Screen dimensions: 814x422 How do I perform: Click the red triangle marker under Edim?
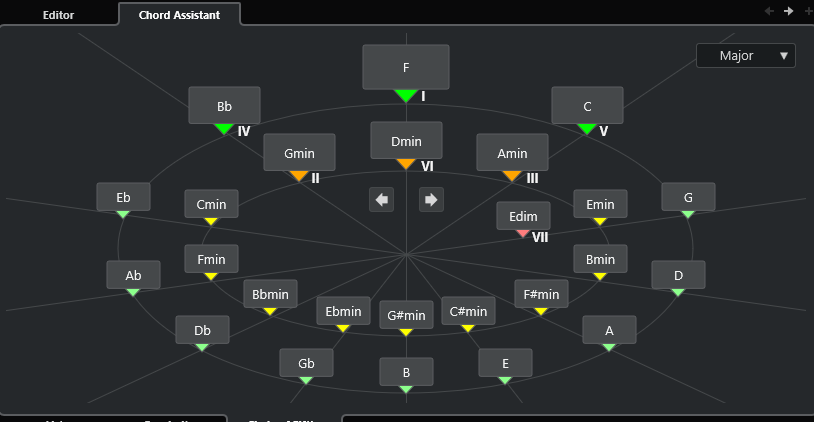pos(522,233)
